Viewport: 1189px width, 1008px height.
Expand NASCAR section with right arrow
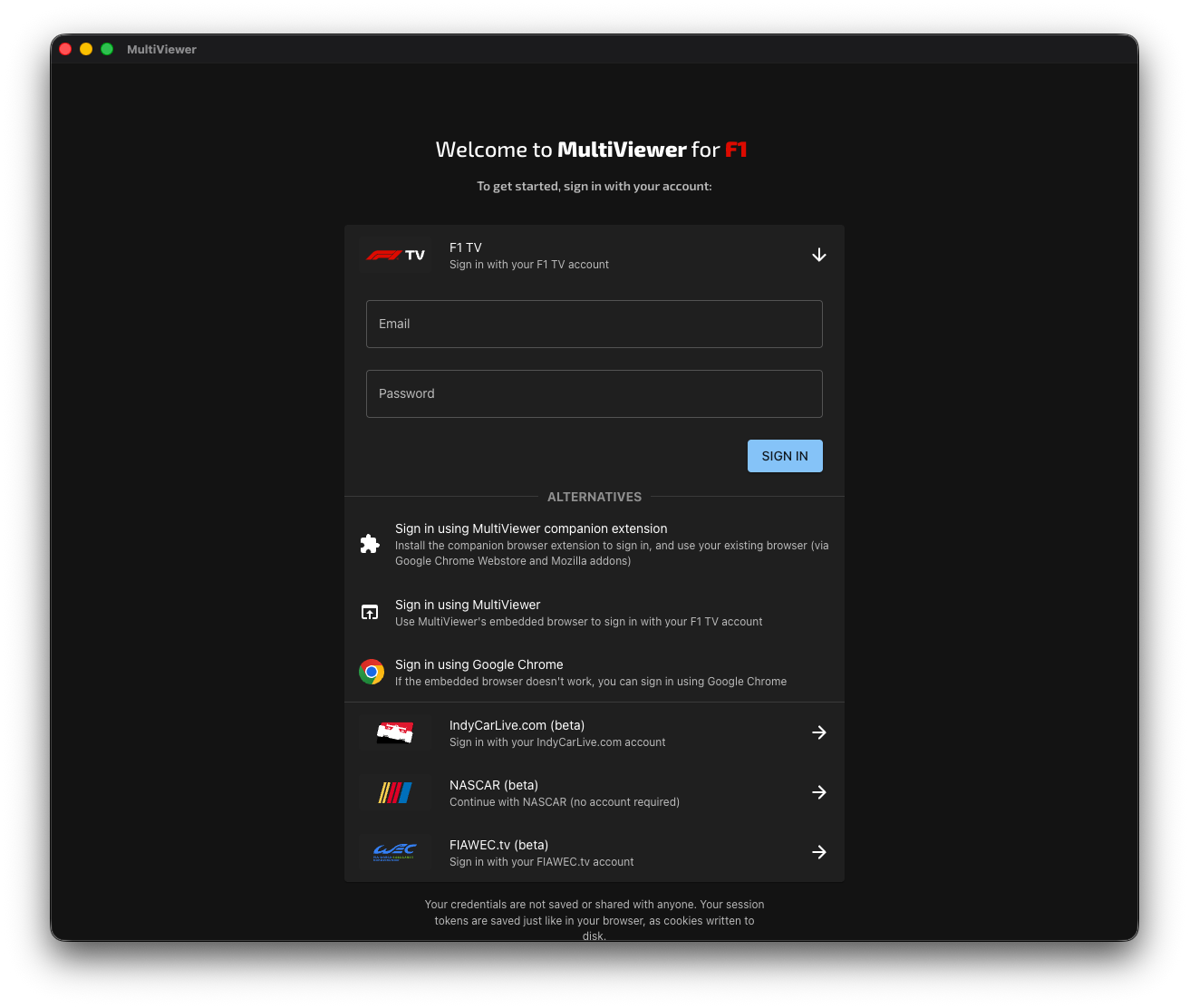(x=818, y=792)
